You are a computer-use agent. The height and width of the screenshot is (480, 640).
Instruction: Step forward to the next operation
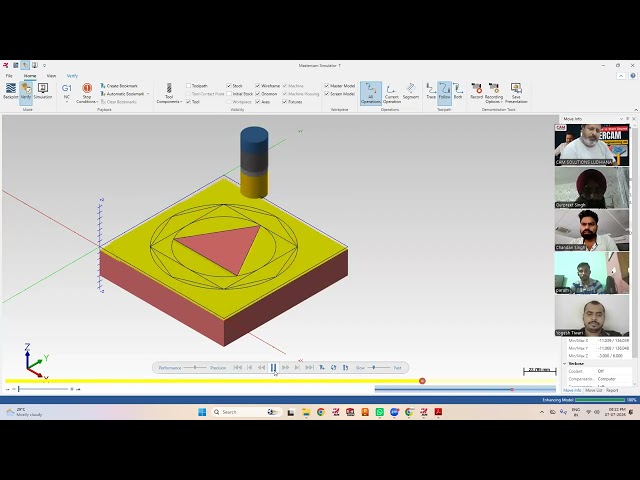[x=297, y=368]
